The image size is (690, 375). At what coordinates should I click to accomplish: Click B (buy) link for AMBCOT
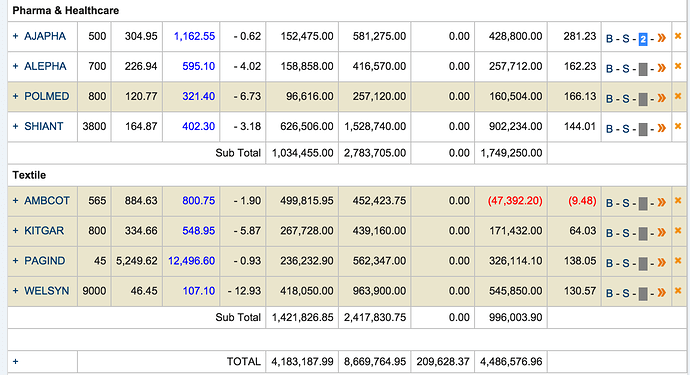609,203
